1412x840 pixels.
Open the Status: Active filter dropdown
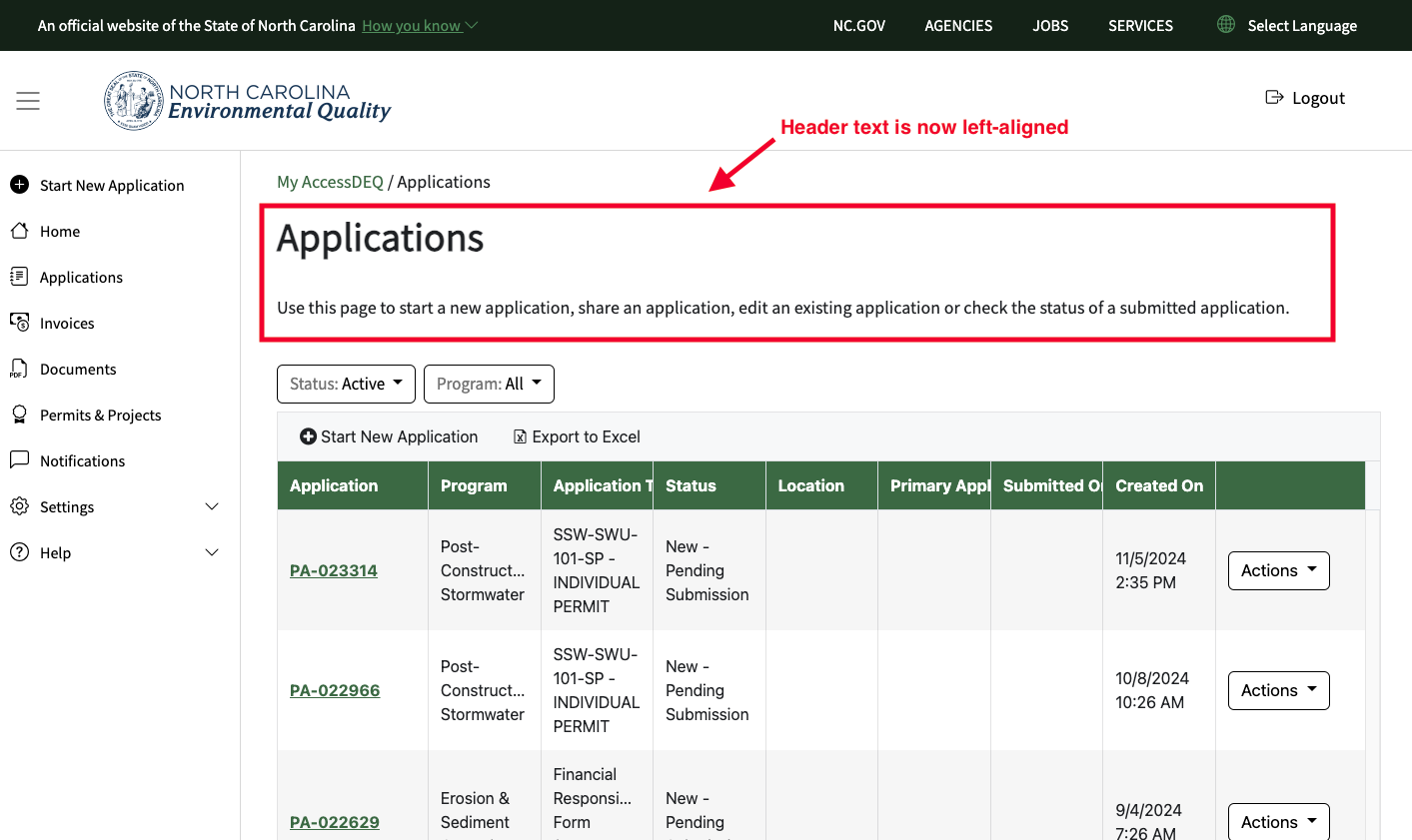pyautogui.click(x=346, y=384)
